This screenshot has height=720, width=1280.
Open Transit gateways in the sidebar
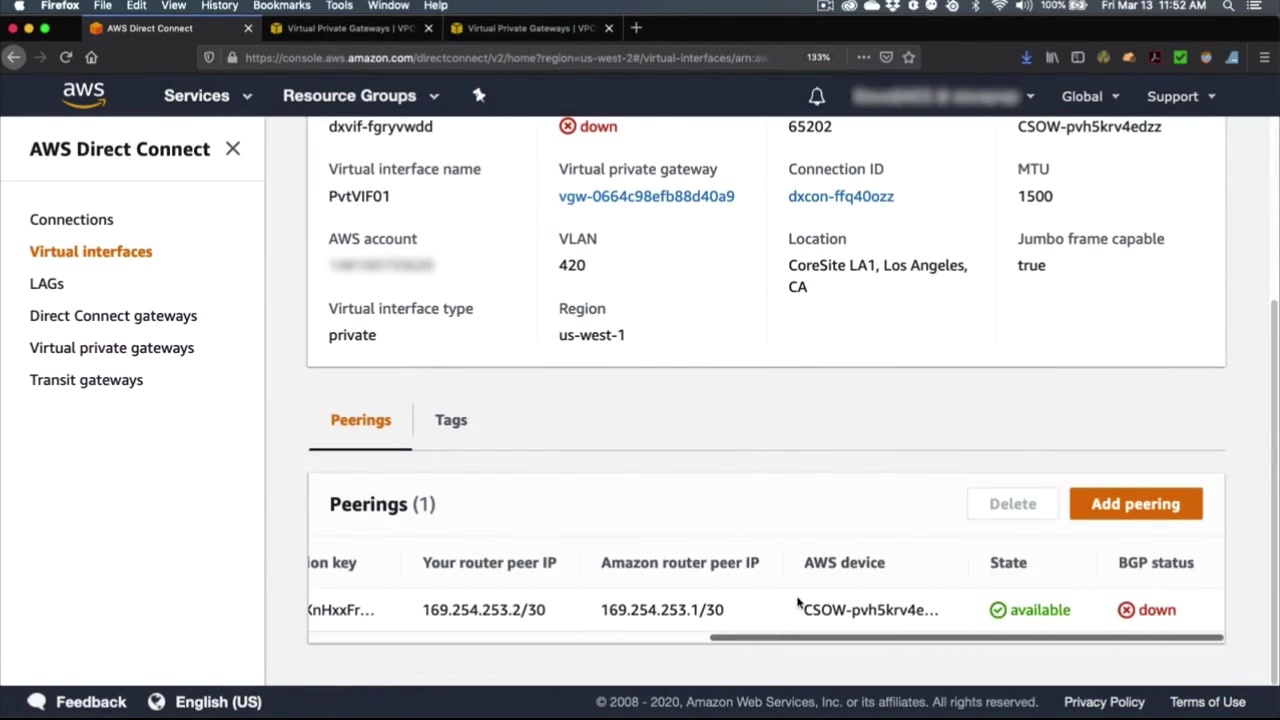[87, 379]
